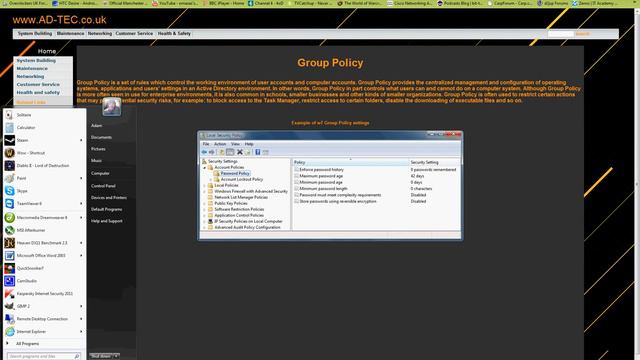The height and width of the screenshot is (360, 640).
Task: Open the arrow next to Shut down
Action: pyautogui.click(x=116, y=356)
